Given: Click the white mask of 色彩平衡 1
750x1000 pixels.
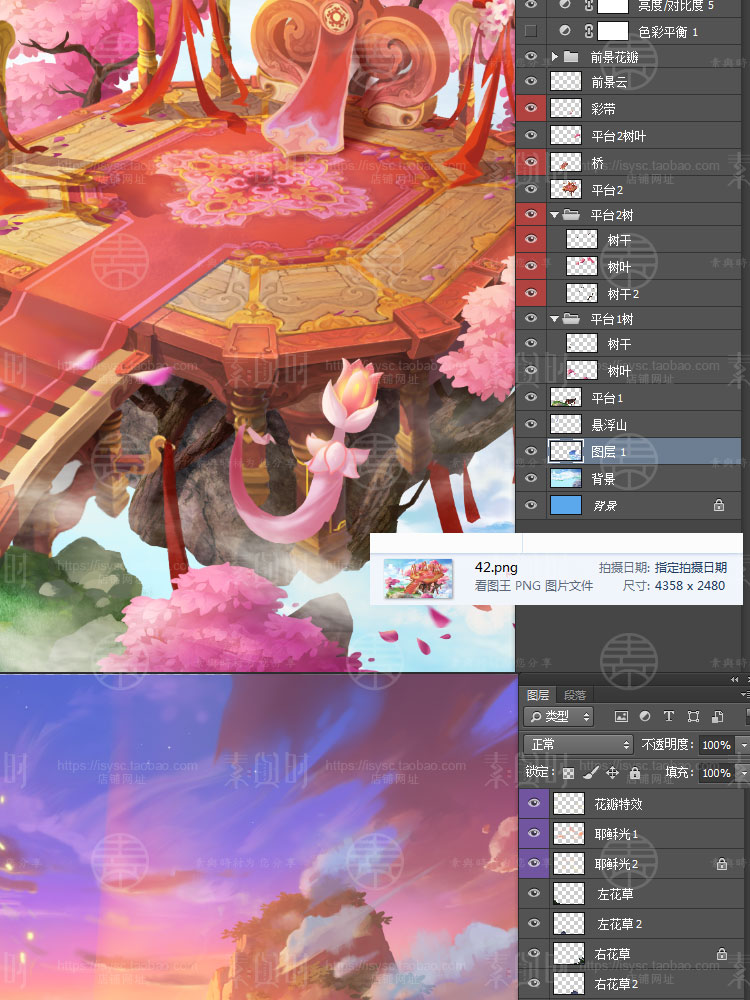Looking at the screenshot, I should click(x=612, y=31).
